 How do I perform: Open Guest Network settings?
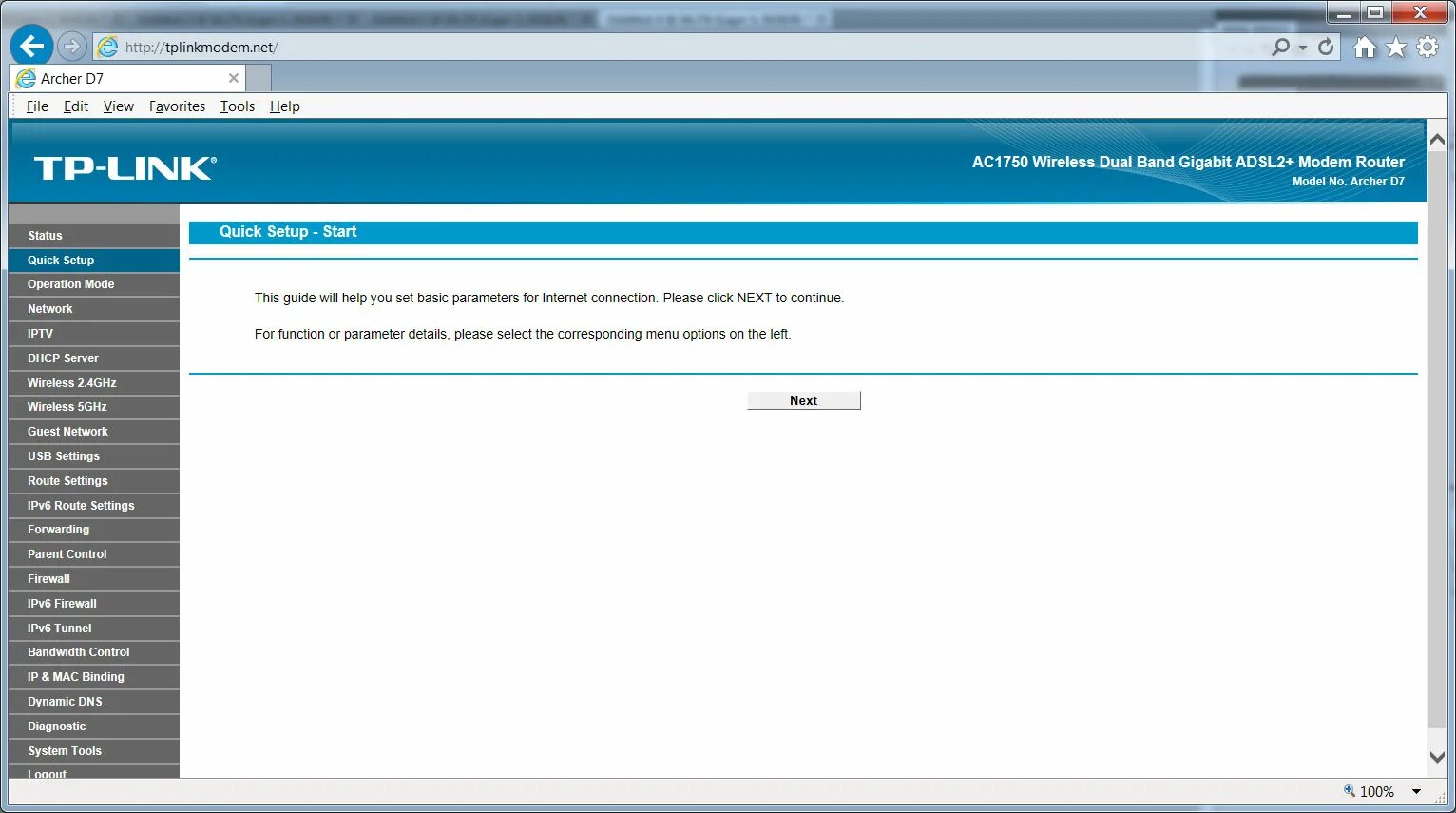pyautogui.click(x=94, y=432)
